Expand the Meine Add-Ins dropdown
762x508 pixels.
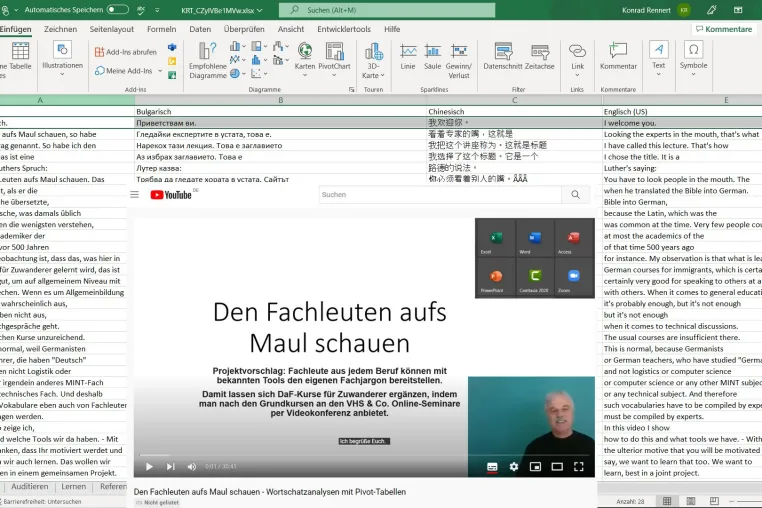click(x=160, y=71)
